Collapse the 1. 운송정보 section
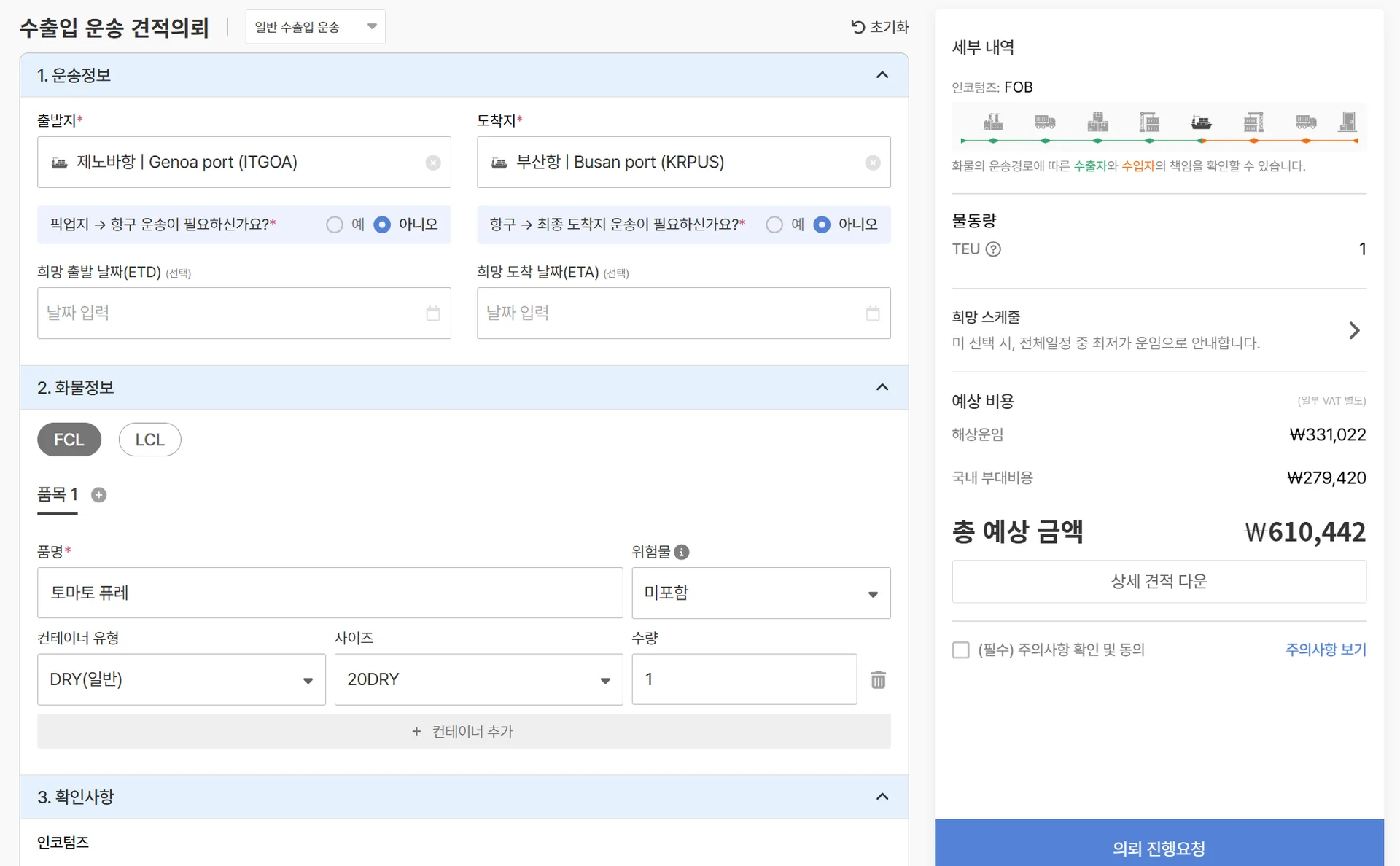The image size is (1400, 866). click(x=882, y=75)
